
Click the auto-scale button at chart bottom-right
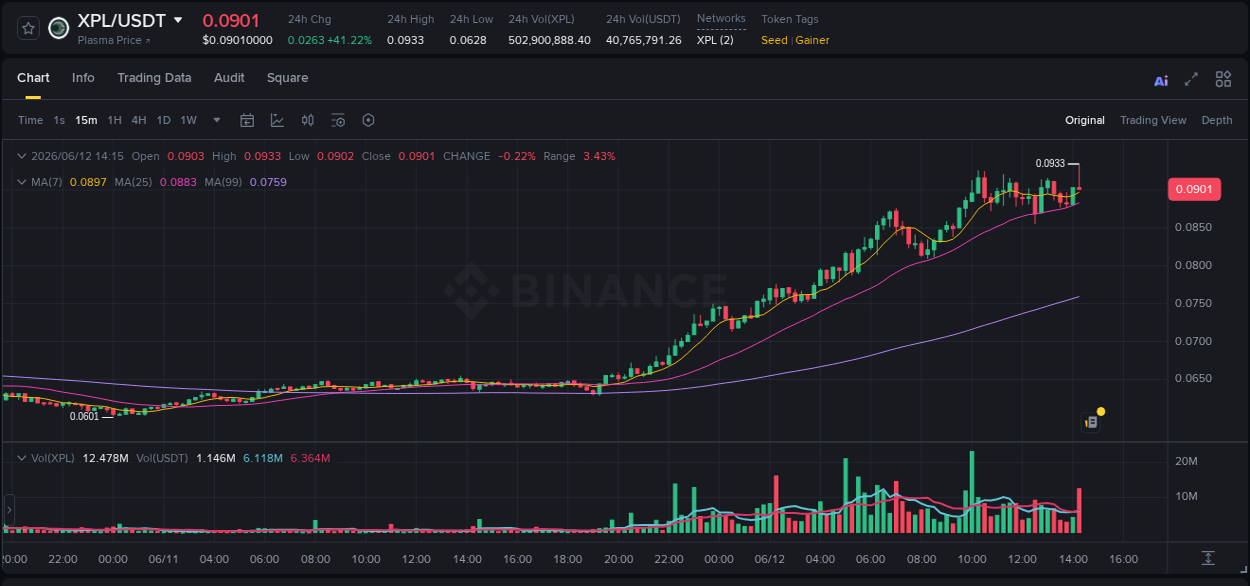click(1208, 557)
